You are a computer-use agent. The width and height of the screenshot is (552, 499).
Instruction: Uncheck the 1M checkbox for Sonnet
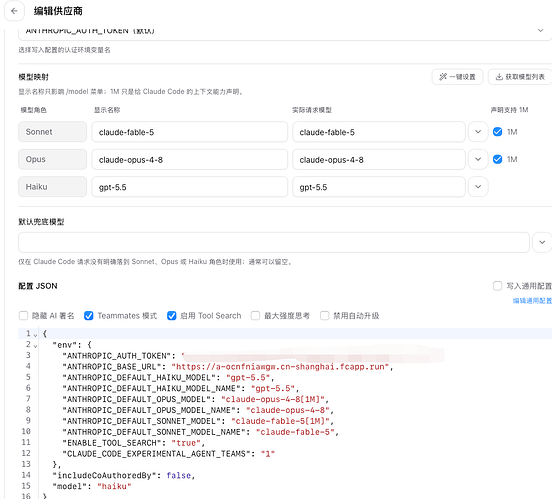(497, 132)
